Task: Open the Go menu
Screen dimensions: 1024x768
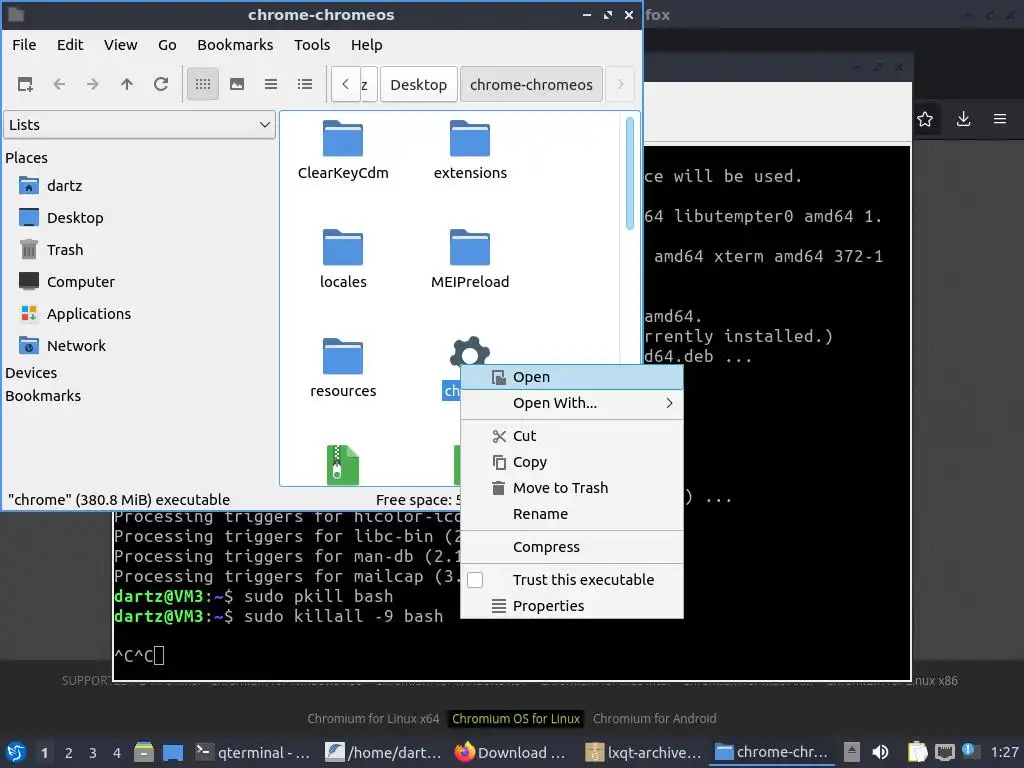Action: point(167,45)
